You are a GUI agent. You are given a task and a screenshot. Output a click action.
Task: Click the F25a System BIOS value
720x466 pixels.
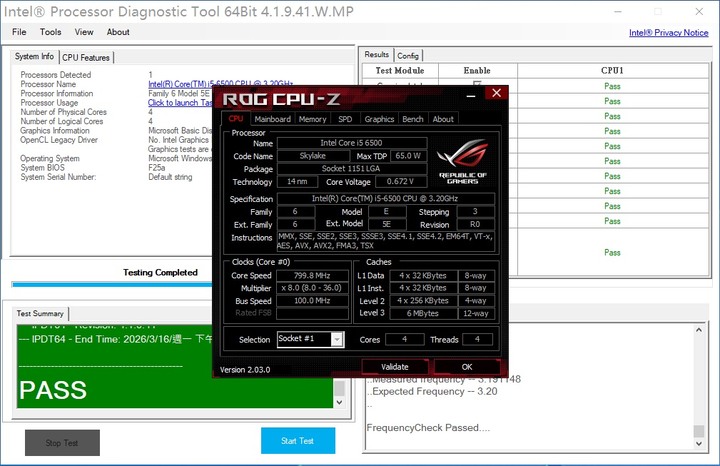click(157, 168)
